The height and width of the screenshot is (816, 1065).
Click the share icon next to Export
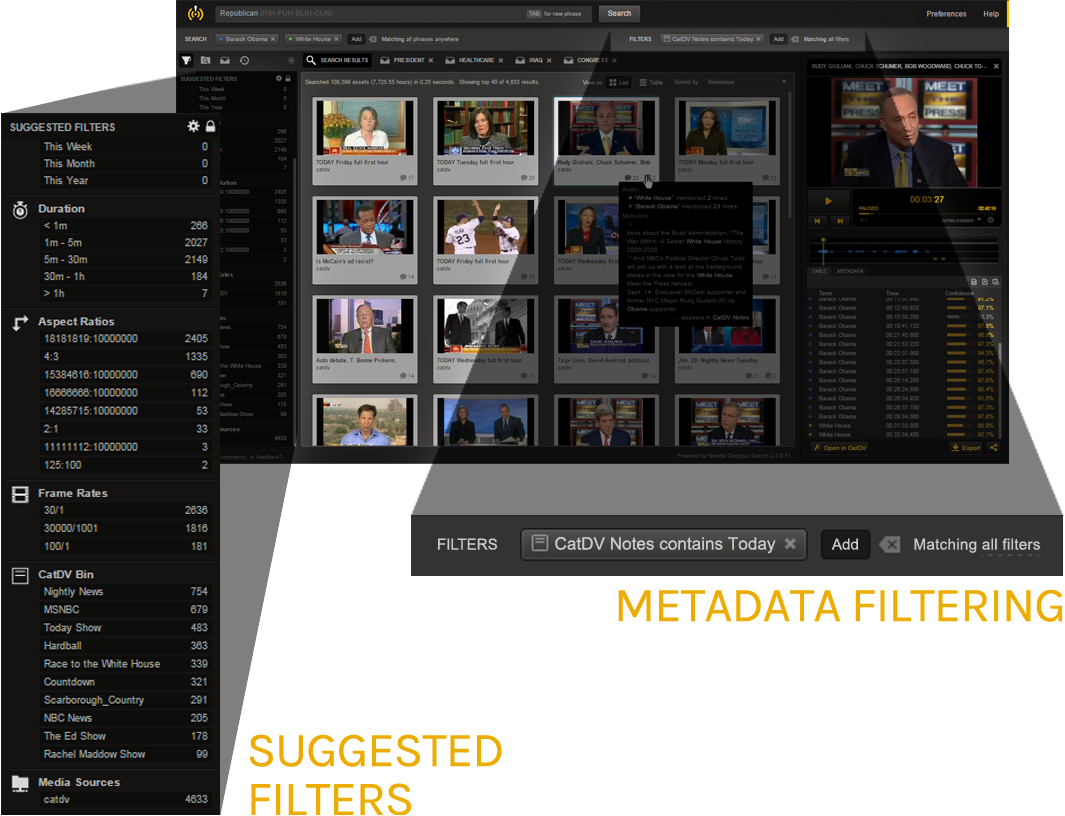(x=994, y=448)
